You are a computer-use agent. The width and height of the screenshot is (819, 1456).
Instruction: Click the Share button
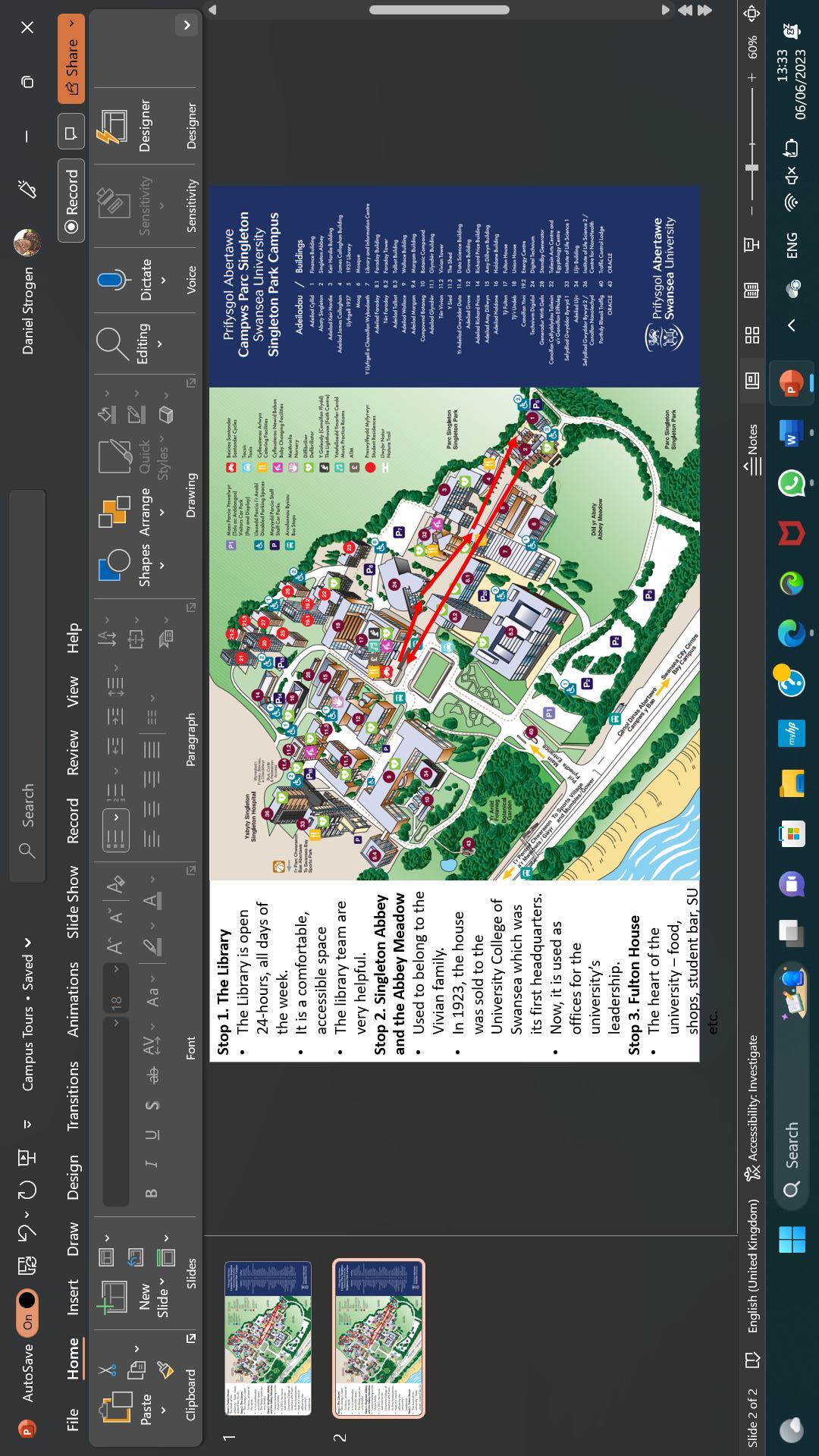(71, 59)
